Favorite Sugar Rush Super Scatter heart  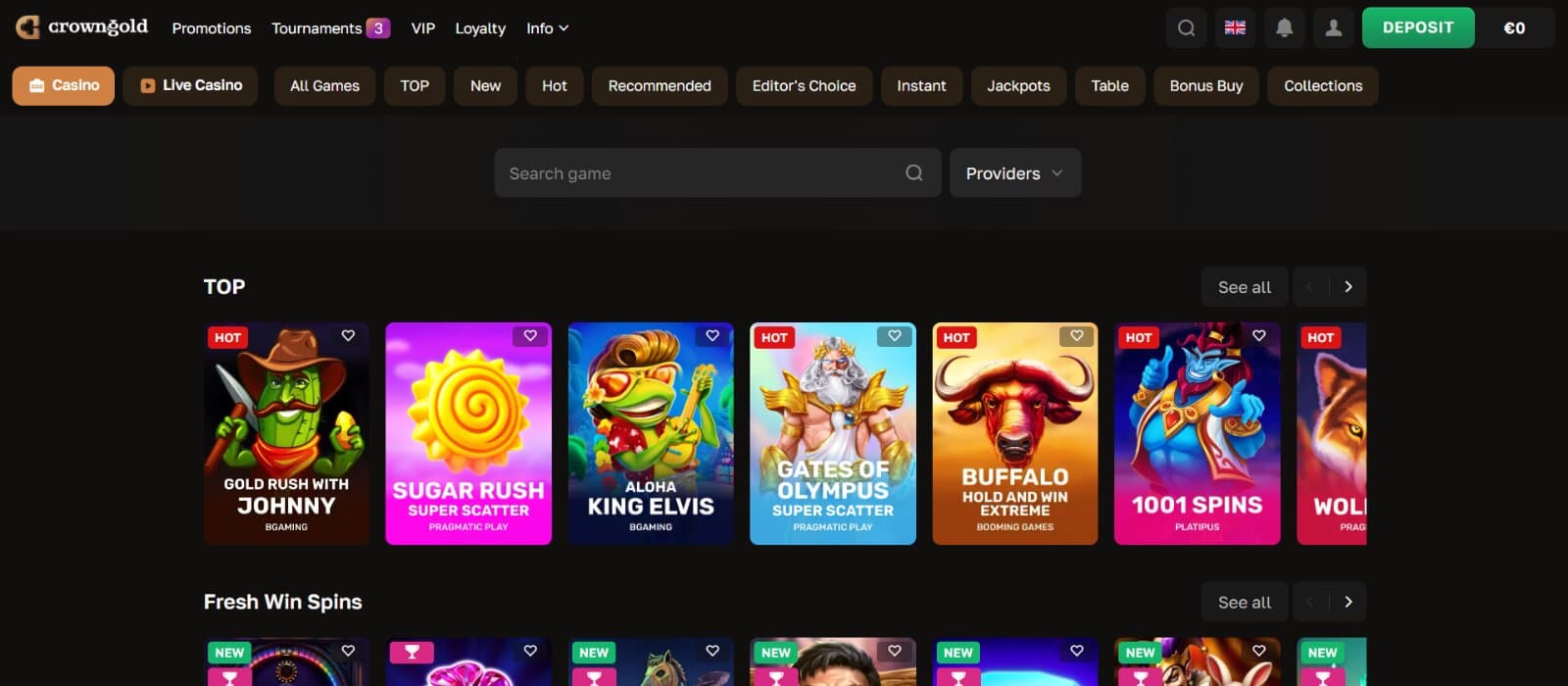tap(530, 335)
